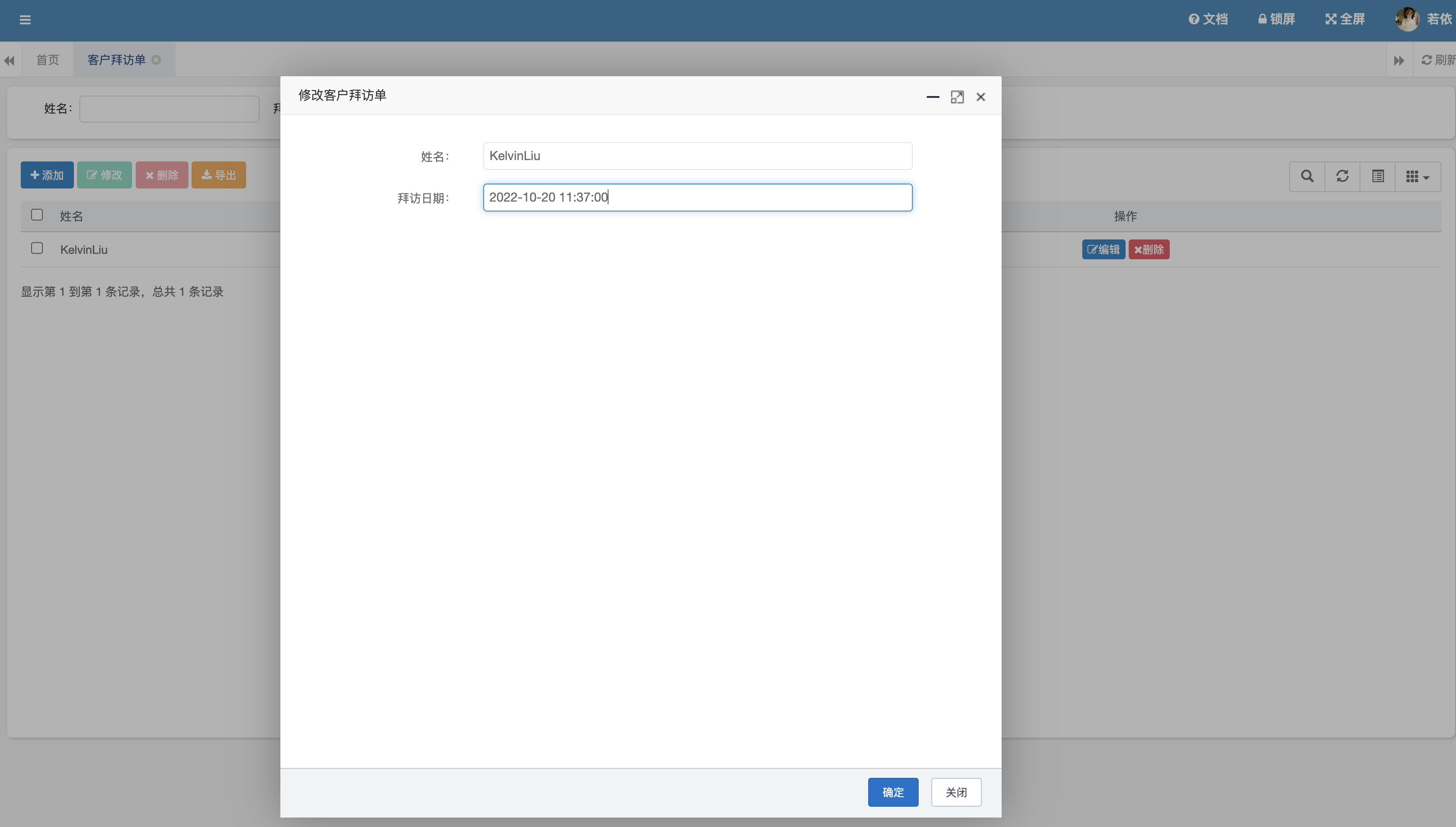Screen dimensions: 1456x827
Task: Open the columns grid dropdown
Action: pyautogui.click(x=1417, y=176)
